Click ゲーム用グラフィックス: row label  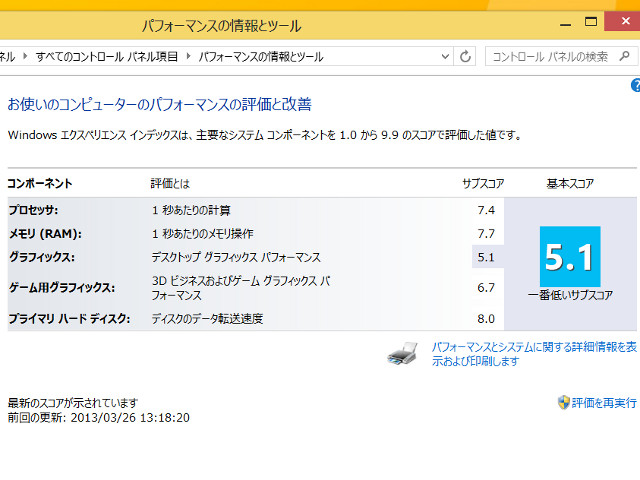[x=62, y=287]
